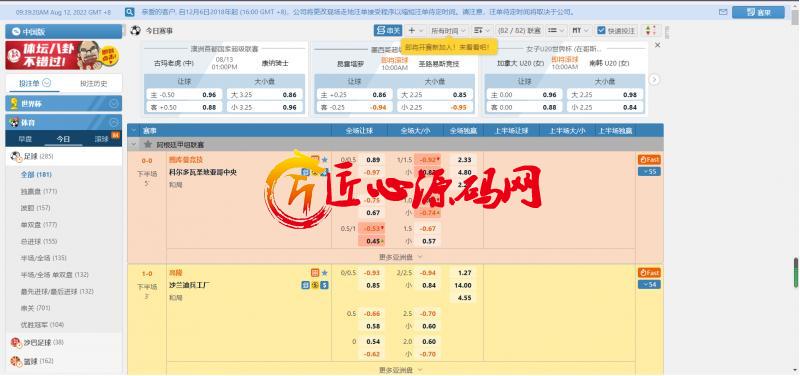Open the MY odds type dropdown
Image resolution: width=800 pixels, height=376 pixels.
[580, 31]
